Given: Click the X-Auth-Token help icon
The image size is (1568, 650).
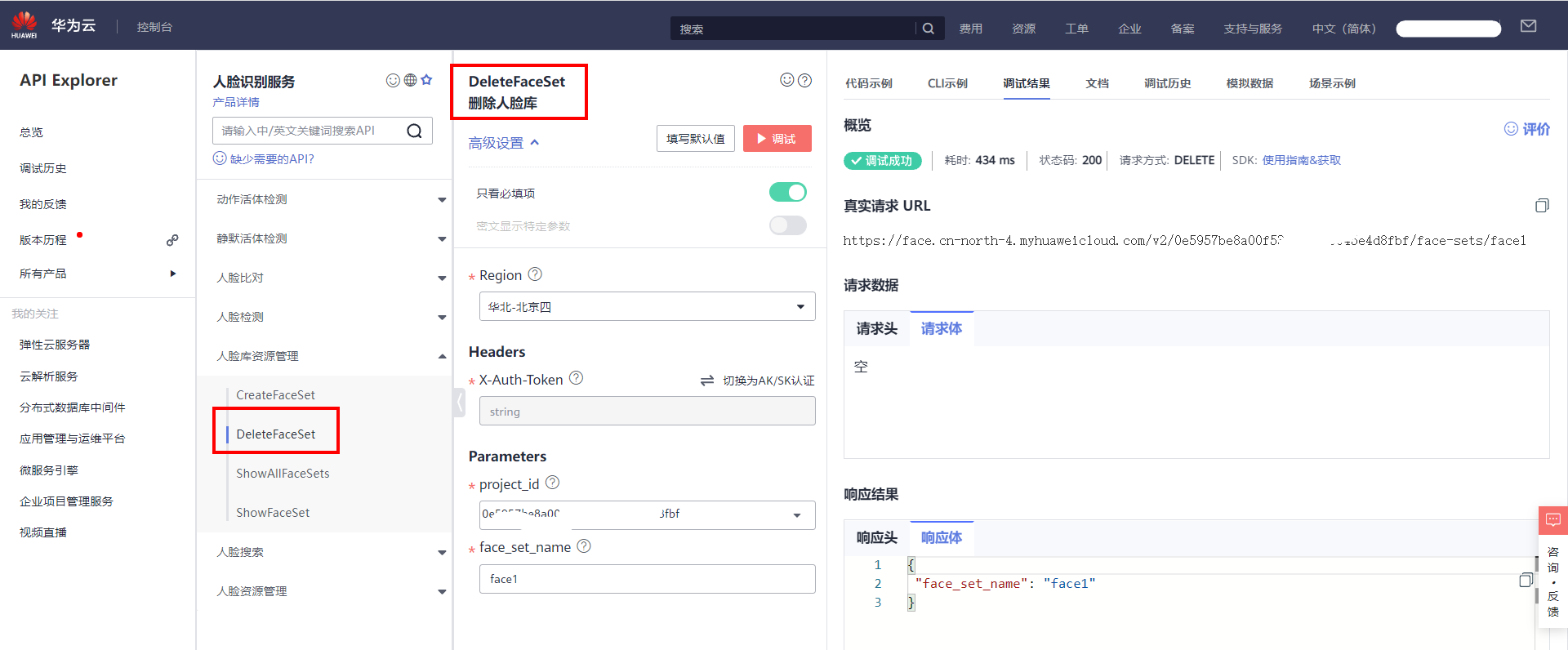Looking at the screenshot, I should tap(576, 378).
